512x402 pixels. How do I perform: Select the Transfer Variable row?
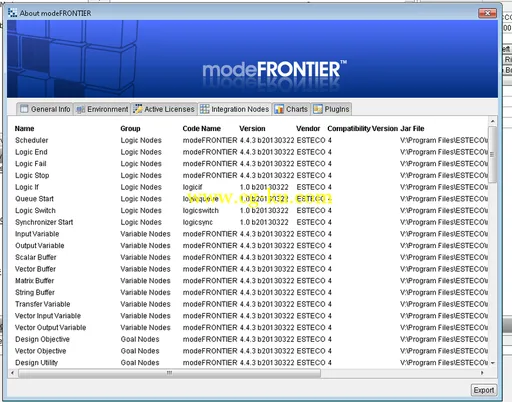coord(251,304)
